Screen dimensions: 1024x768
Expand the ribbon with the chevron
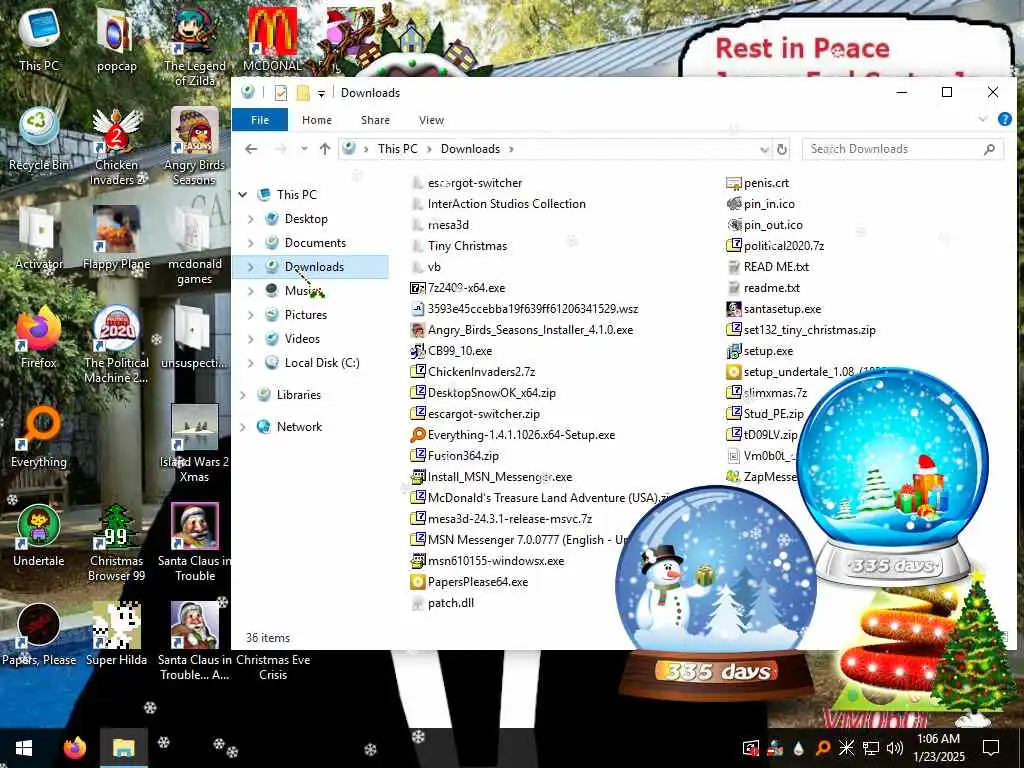point(983,119)
